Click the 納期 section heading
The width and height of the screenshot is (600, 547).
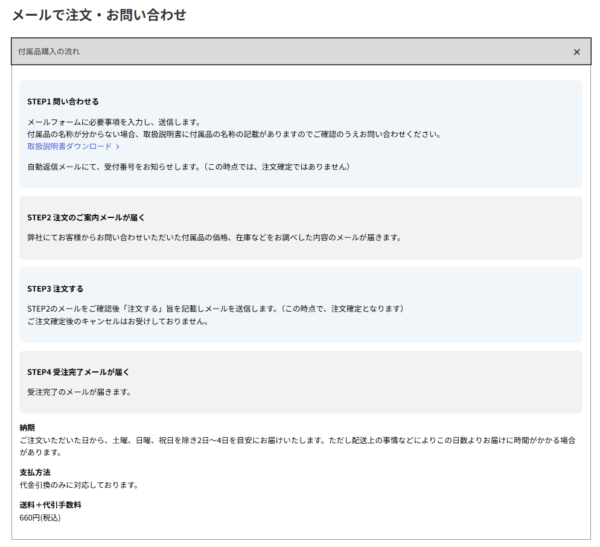click(x=27, y=427)
